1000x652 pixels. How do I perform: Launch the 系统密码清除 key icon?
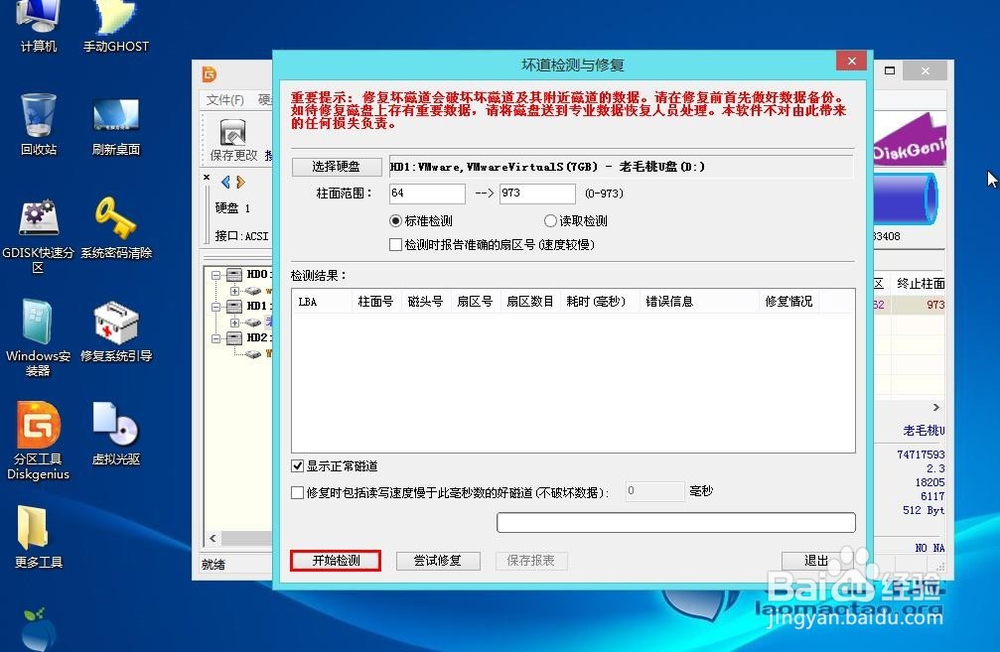click(x=115, y=228)
